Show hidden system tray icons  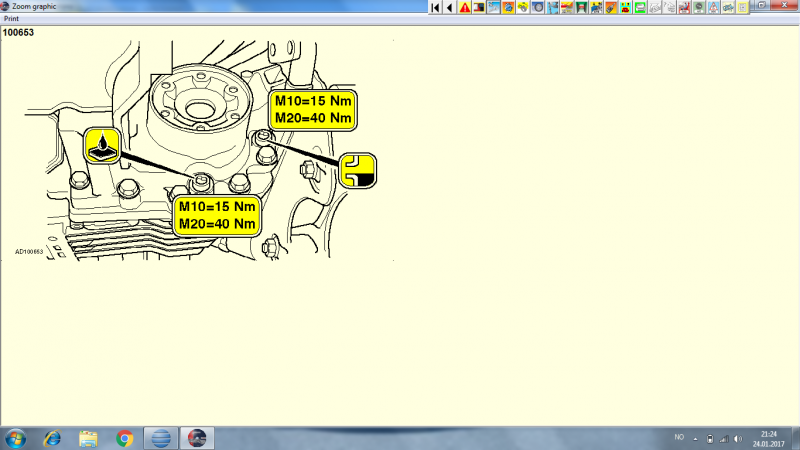point(695,438)
